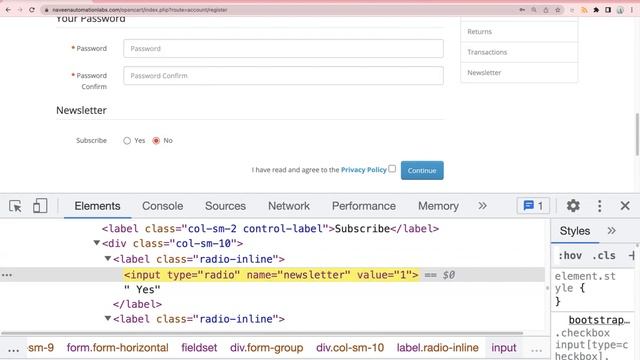Select the form.form-horizontal breadcrumb

tap(118, 348)
